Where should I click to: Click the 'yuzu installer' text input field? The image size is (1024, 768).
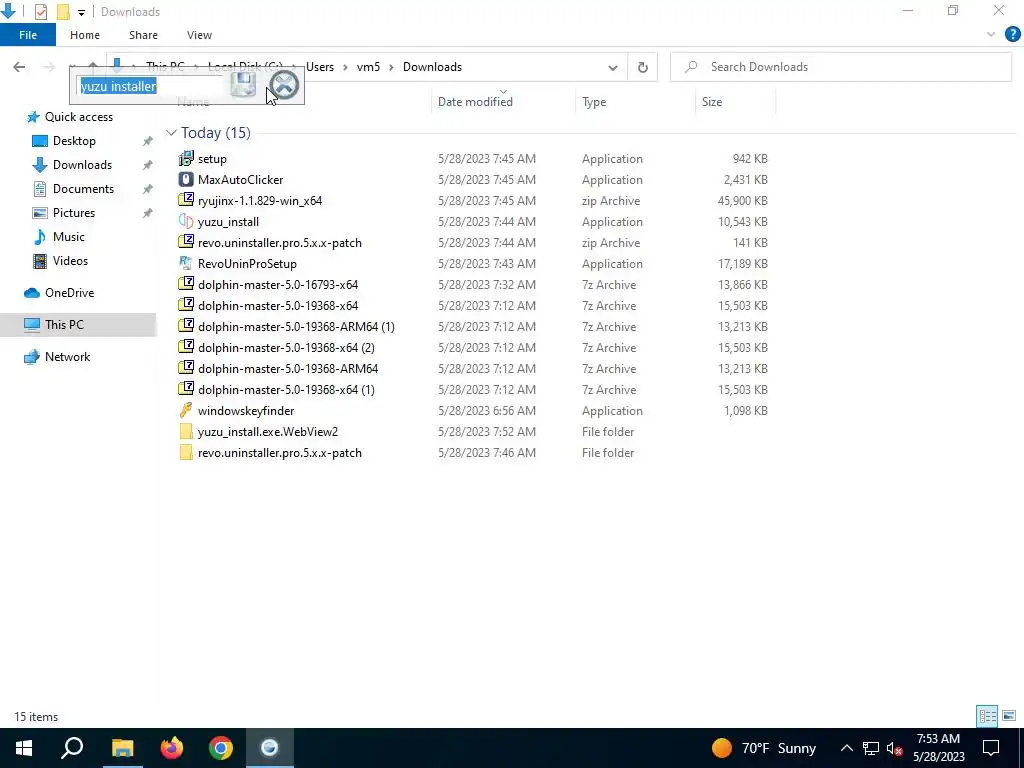click(x=151, y=86)
